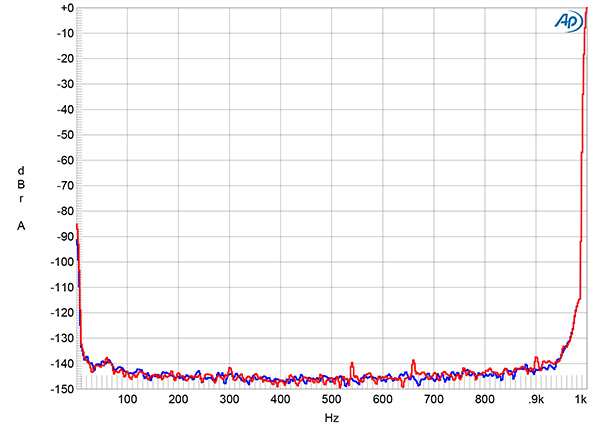The width and height of the screenshot is (600, 427).
Task: Select the 300 tick on the frequency axis
Action: (229, 401)
